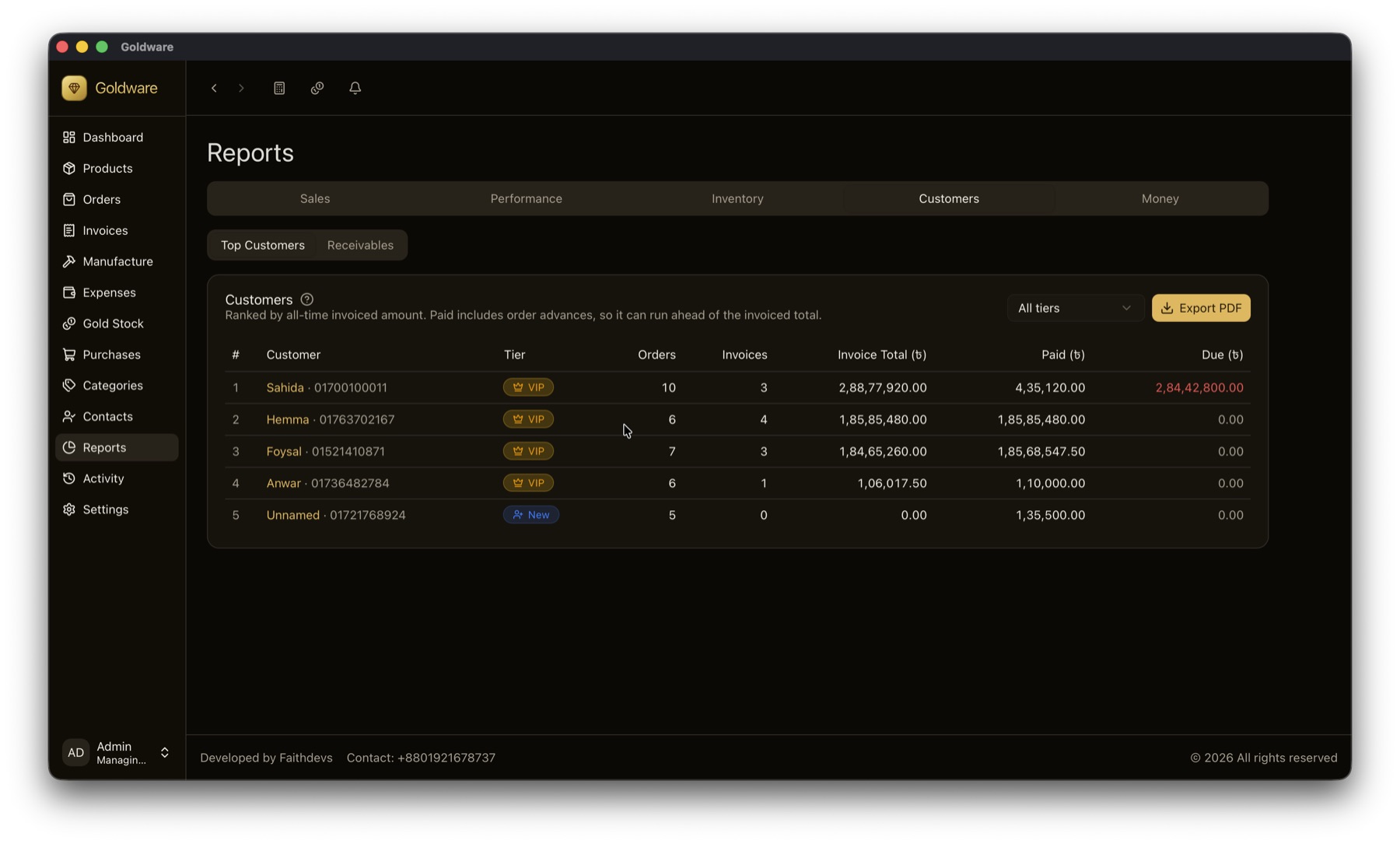Screen dimensions: 1400x844
Task: Open Manufacture section
Action: pos(117,261)
